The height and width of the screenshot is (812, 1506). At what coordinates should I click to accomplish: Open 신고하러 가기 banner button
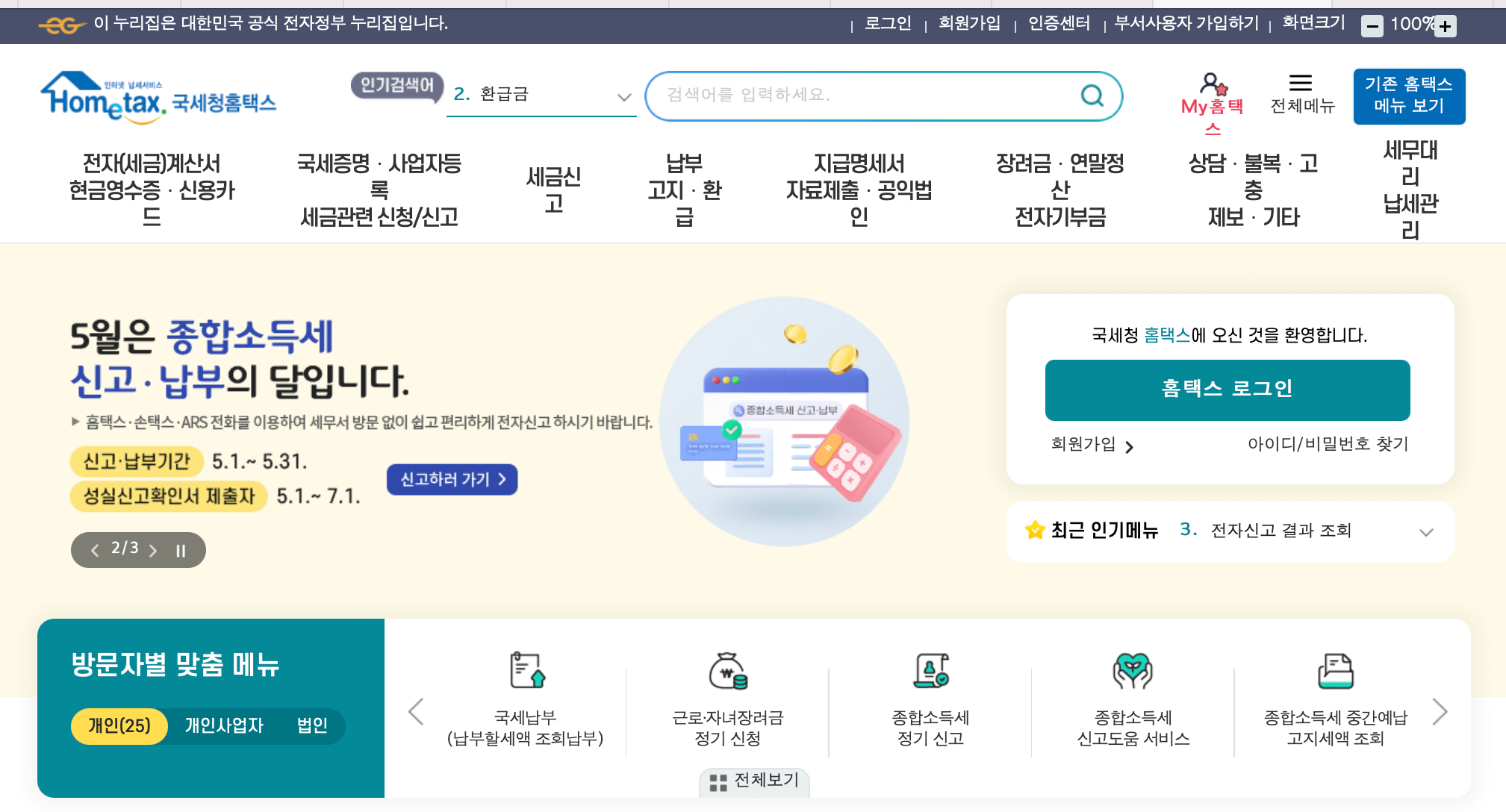click(x=451, y=480)
